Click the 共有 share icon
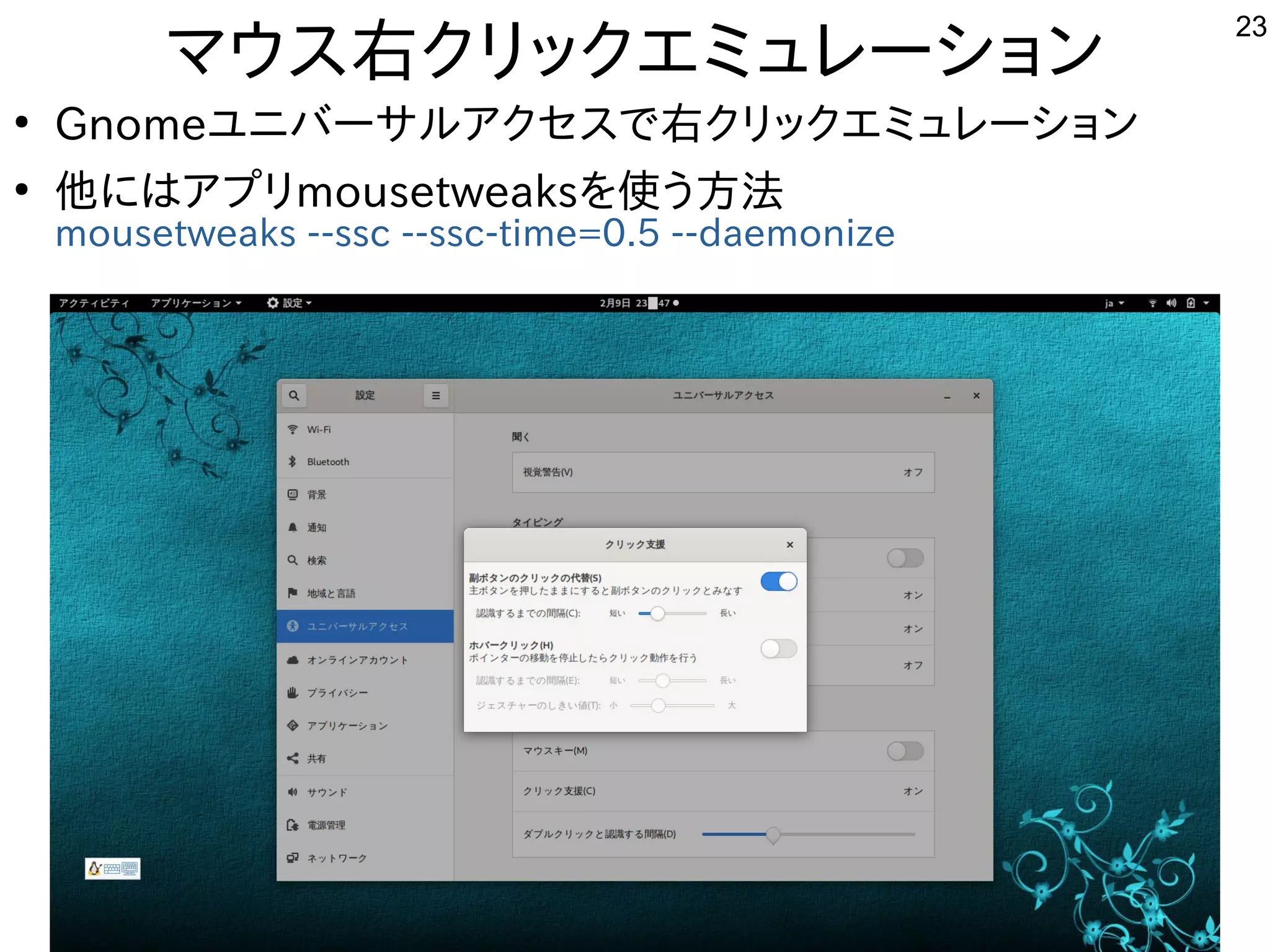Viewport: 1270px width, 952px height. click(293, 758)
